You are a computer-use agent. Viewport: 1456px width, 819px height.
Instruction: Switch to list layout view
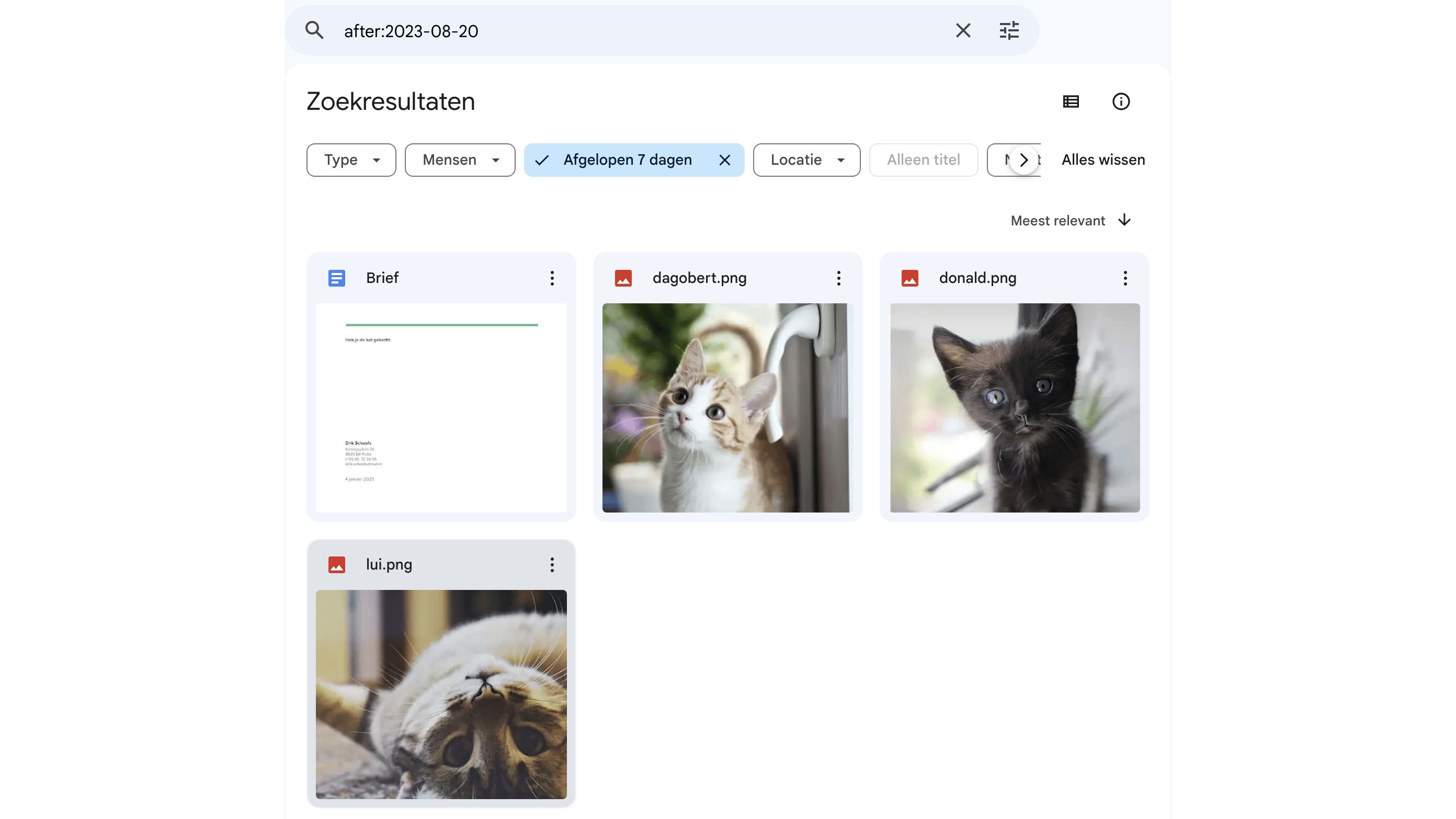click(1071, 102)
